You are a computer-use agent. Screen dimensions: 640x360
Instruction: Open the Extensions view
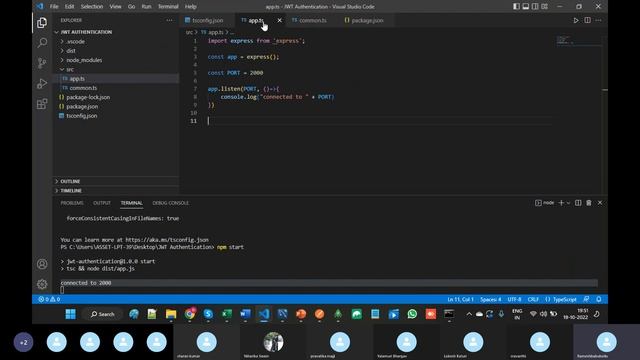coord(42,104)
